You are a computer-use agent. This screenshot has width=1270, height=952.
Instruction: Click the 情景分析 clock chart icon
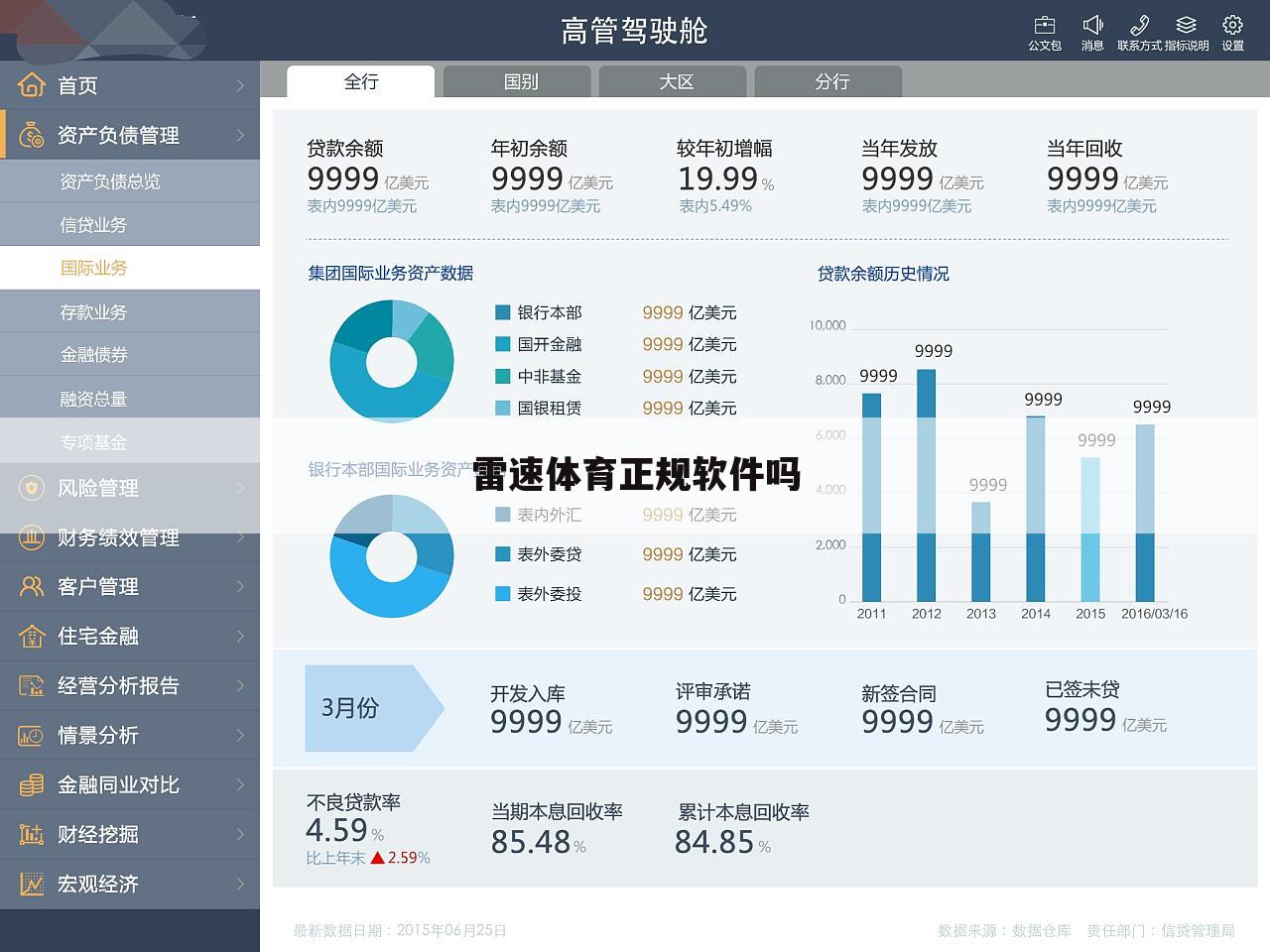(x=32, y=735)
